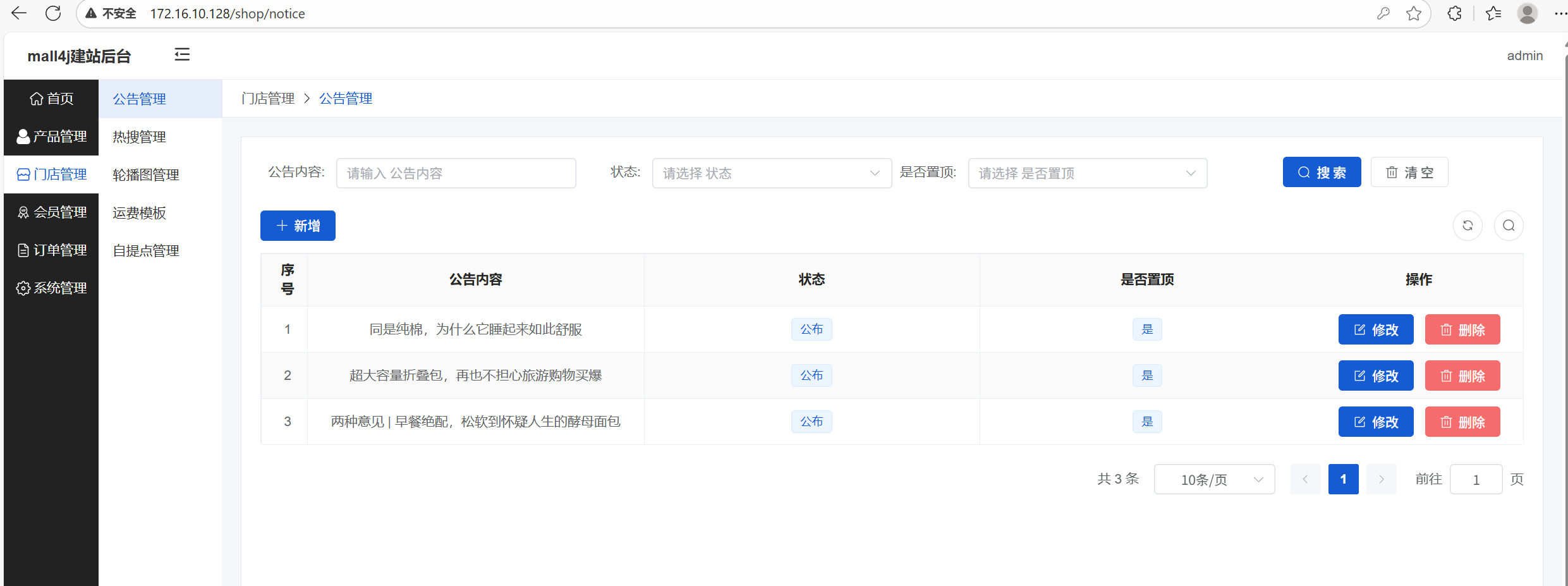Open the browser profile avatar
Screen dimensions: 1568x586
click(1527, 13)
